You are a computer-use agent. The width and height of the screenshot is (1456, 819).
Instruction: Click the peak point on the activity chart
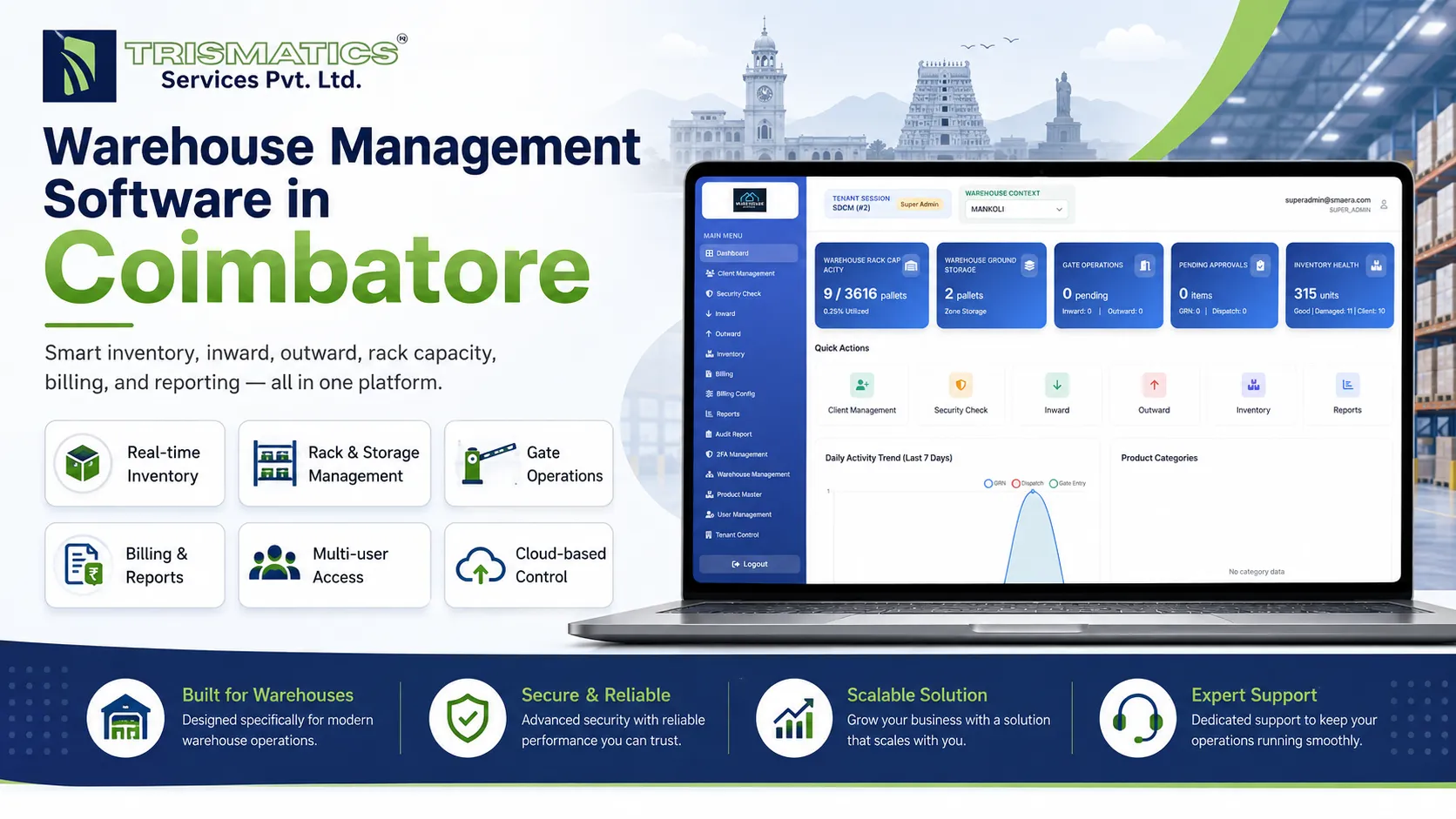tap(1034, 493)
